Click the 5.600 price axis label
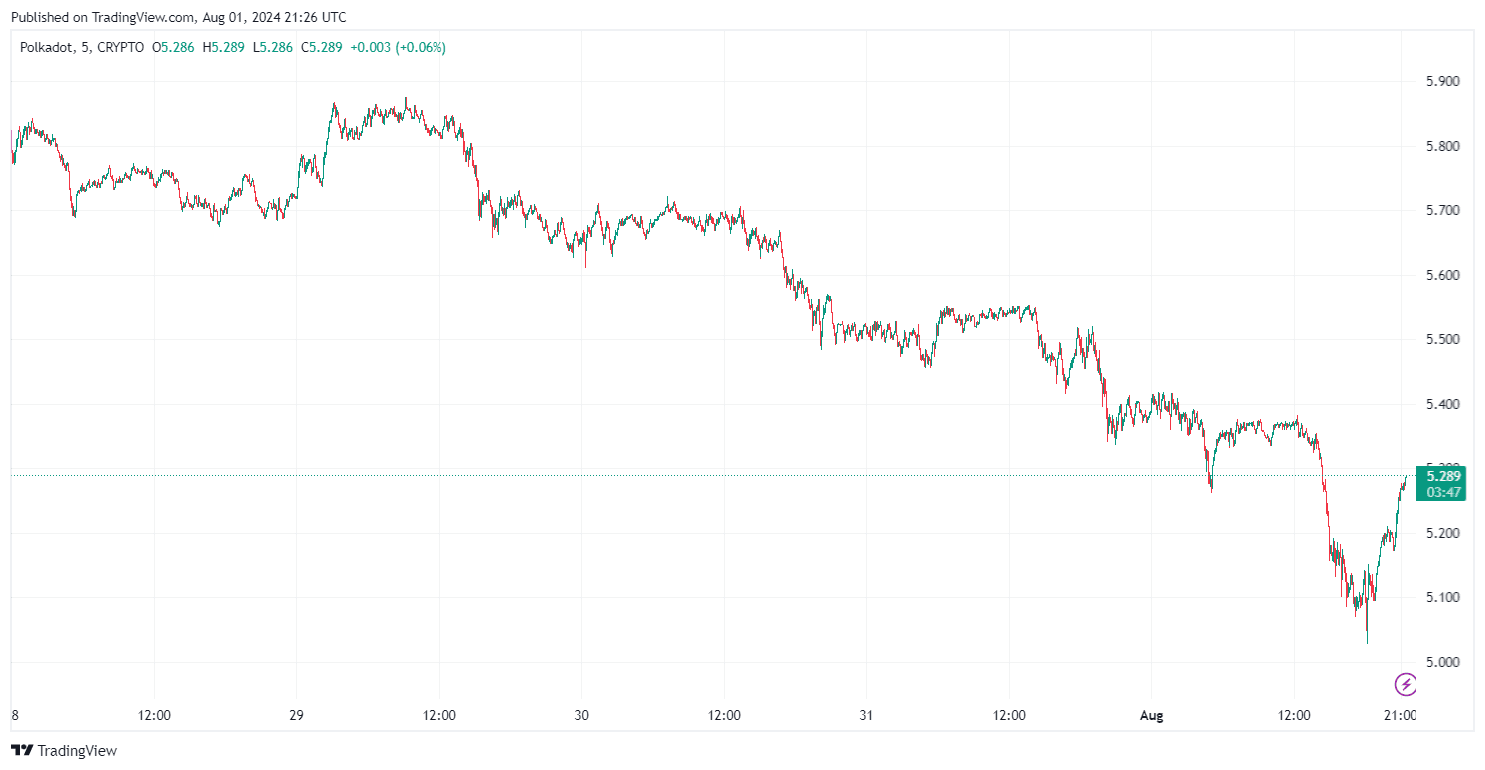The width and height of the screenshot is (1485, 770). click(x=1443, y=275)
